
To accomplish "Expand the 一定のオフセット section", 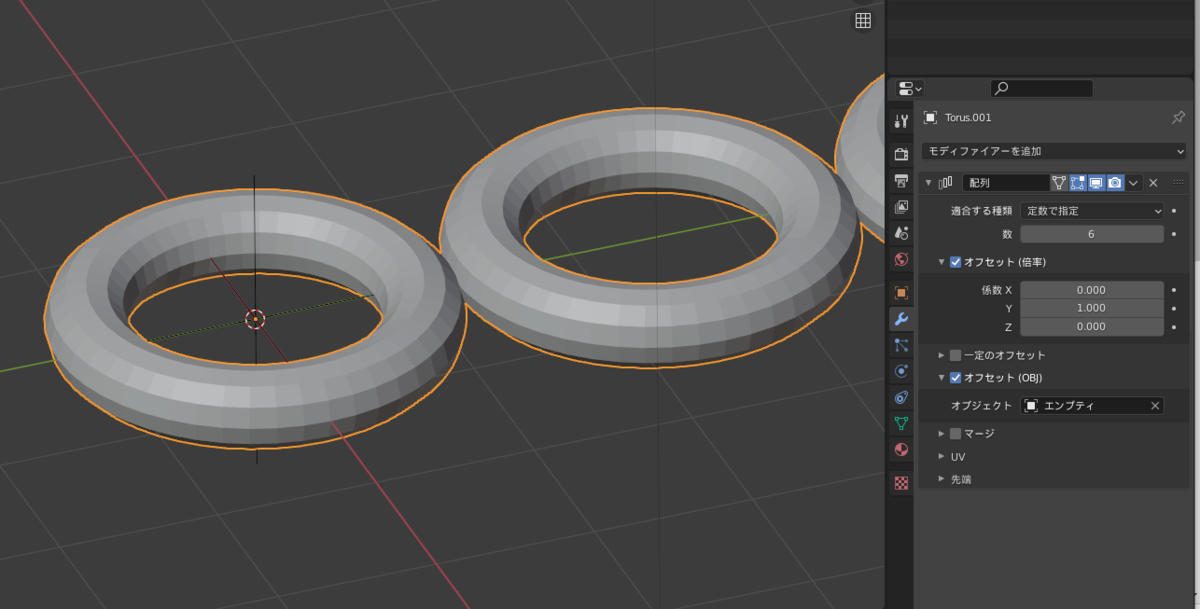I will click(x=942, y=355).
